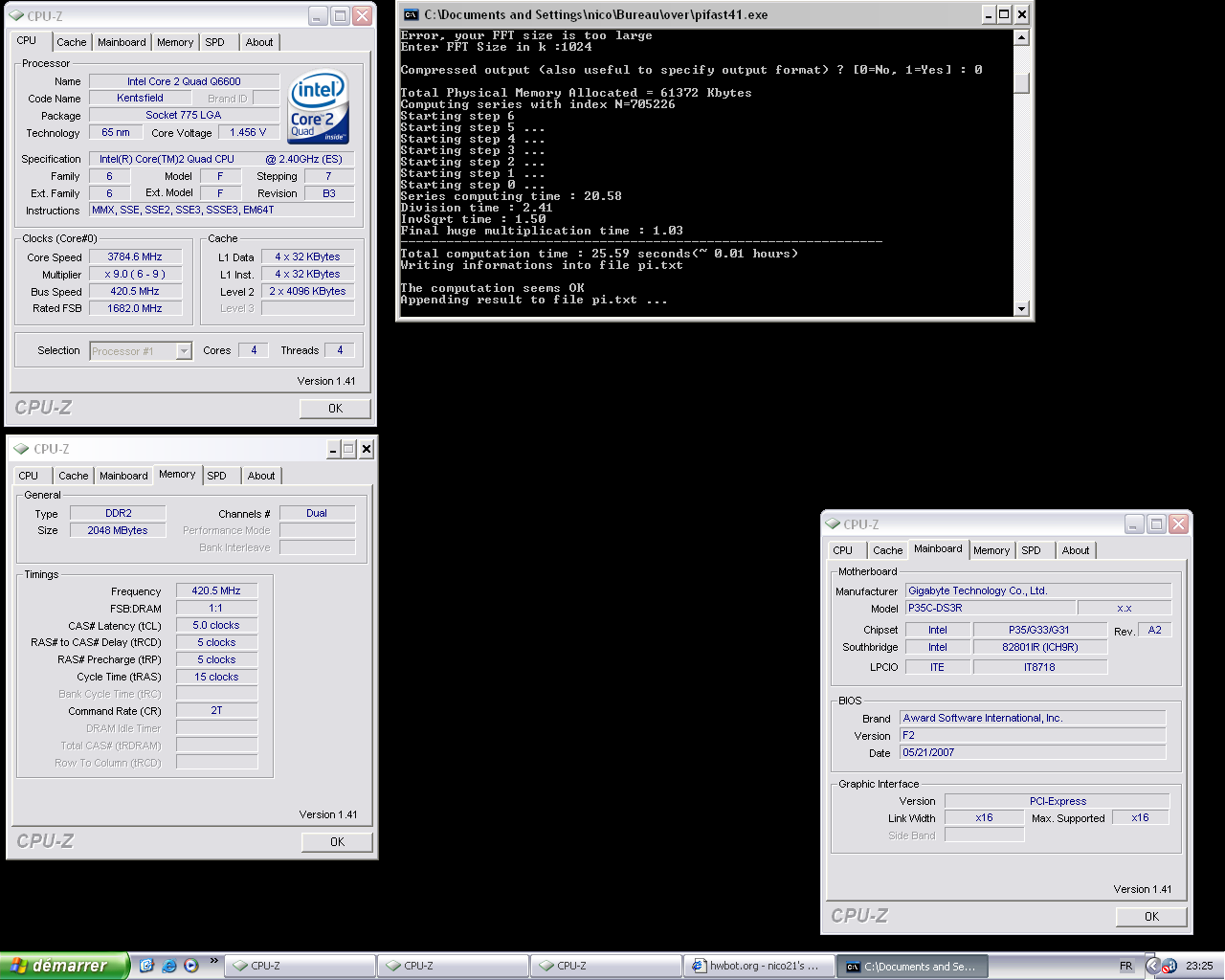Click the '2 x 4096 KBytes' Level 2 cache value
Viewport: 1225px width, 980px height.
(x=307, y=291)
